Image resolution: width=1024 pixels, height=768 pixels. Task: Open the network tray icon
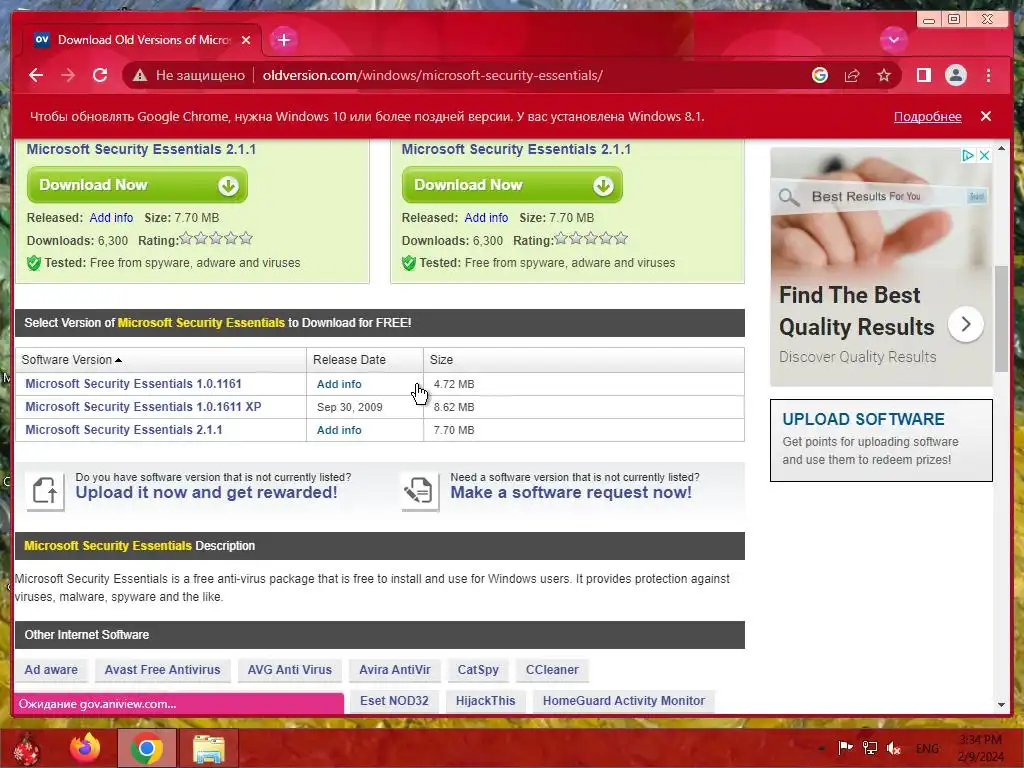[x=869, y=748]
